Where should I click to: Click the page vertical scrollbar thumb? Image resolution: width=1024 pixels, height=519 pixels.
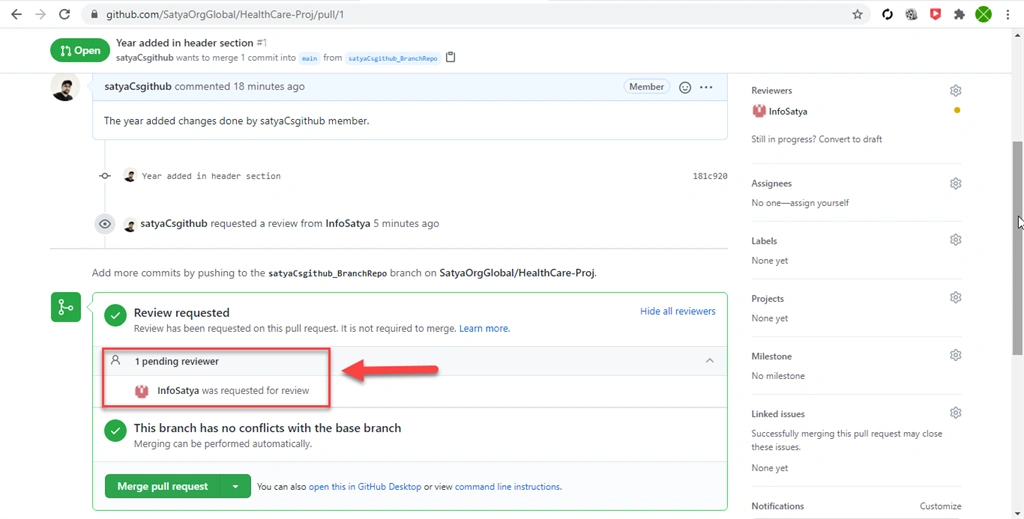click(x=1017, y=248)
